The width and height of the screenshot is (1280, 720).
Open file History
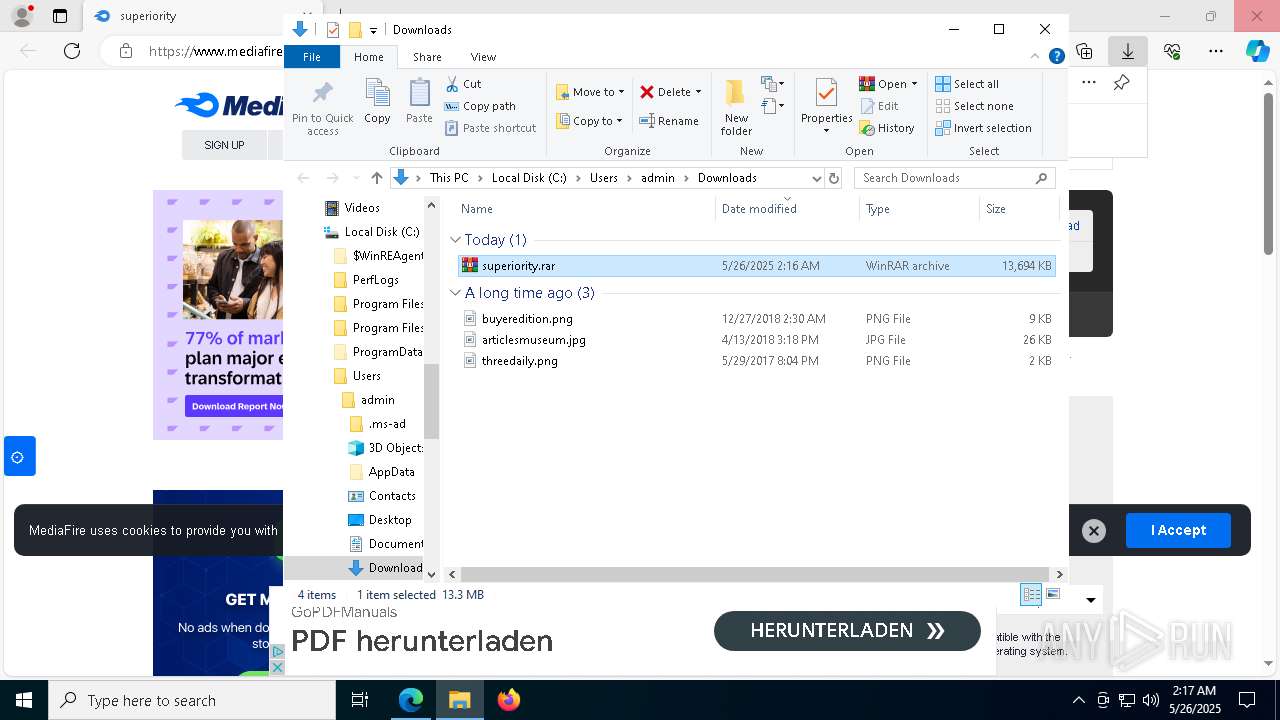coord(887,128)
